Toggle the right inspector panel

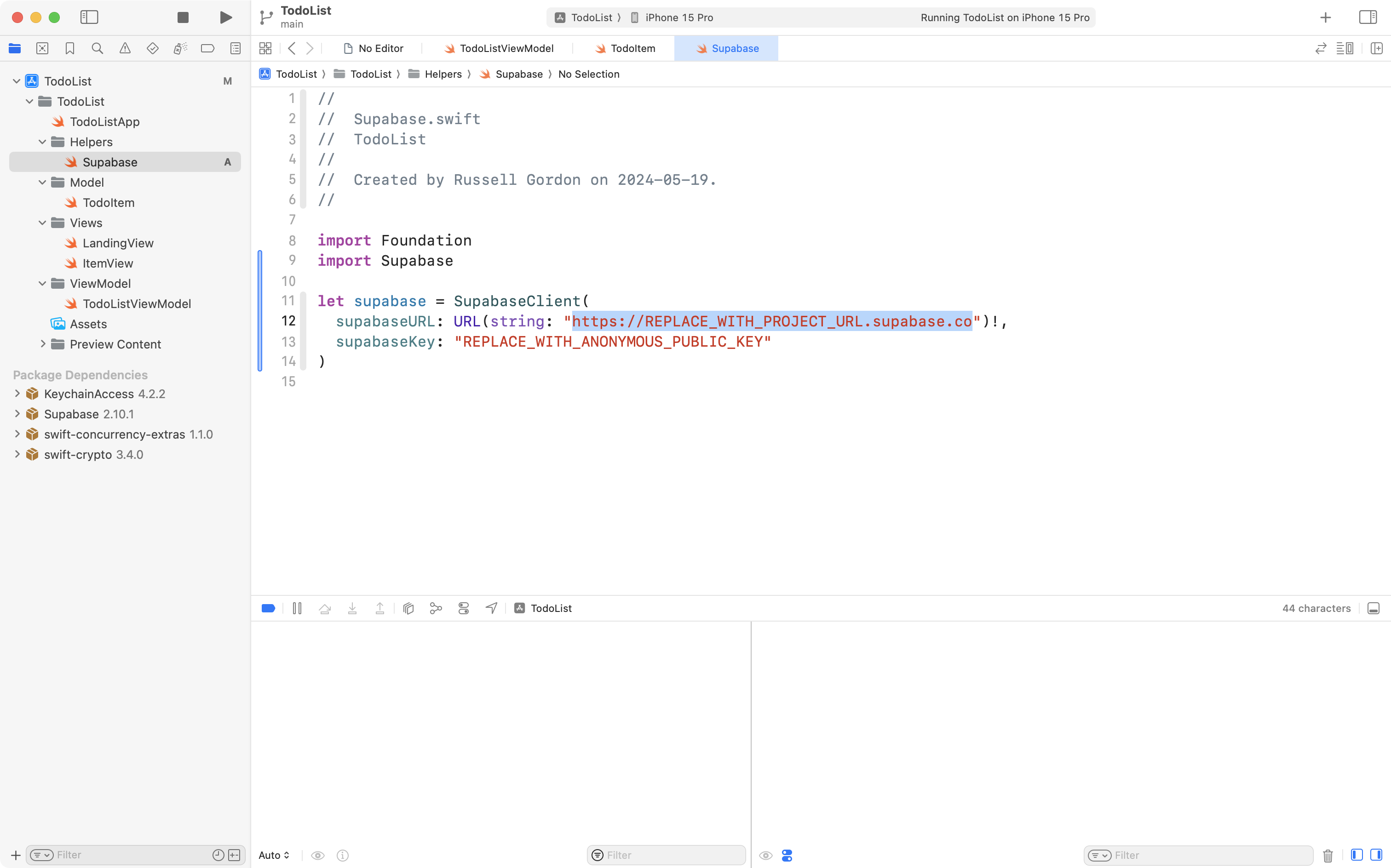point(1368,17)
